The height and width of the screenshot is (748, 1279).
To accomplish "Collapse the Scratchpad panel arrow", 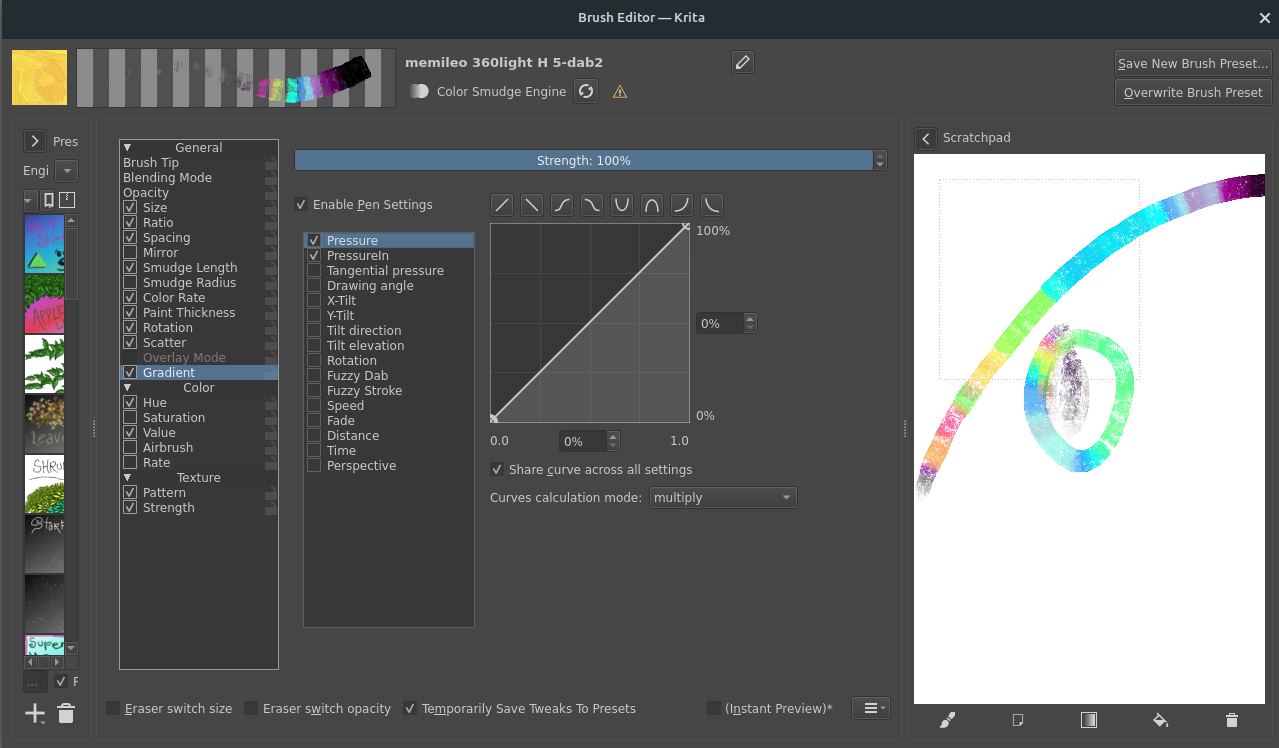I will coord(926,138).
